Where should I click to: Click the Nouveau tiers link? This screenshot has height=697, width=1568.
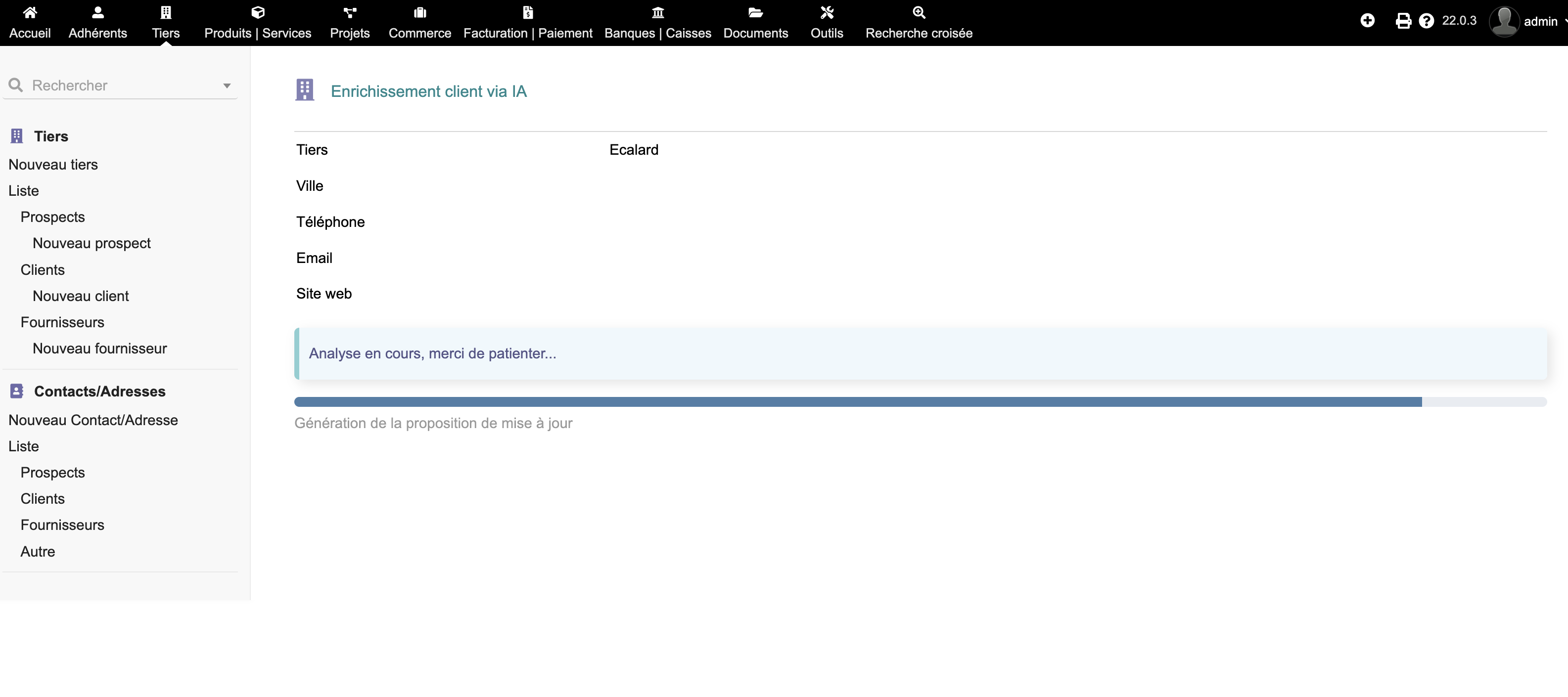[53, 164]
